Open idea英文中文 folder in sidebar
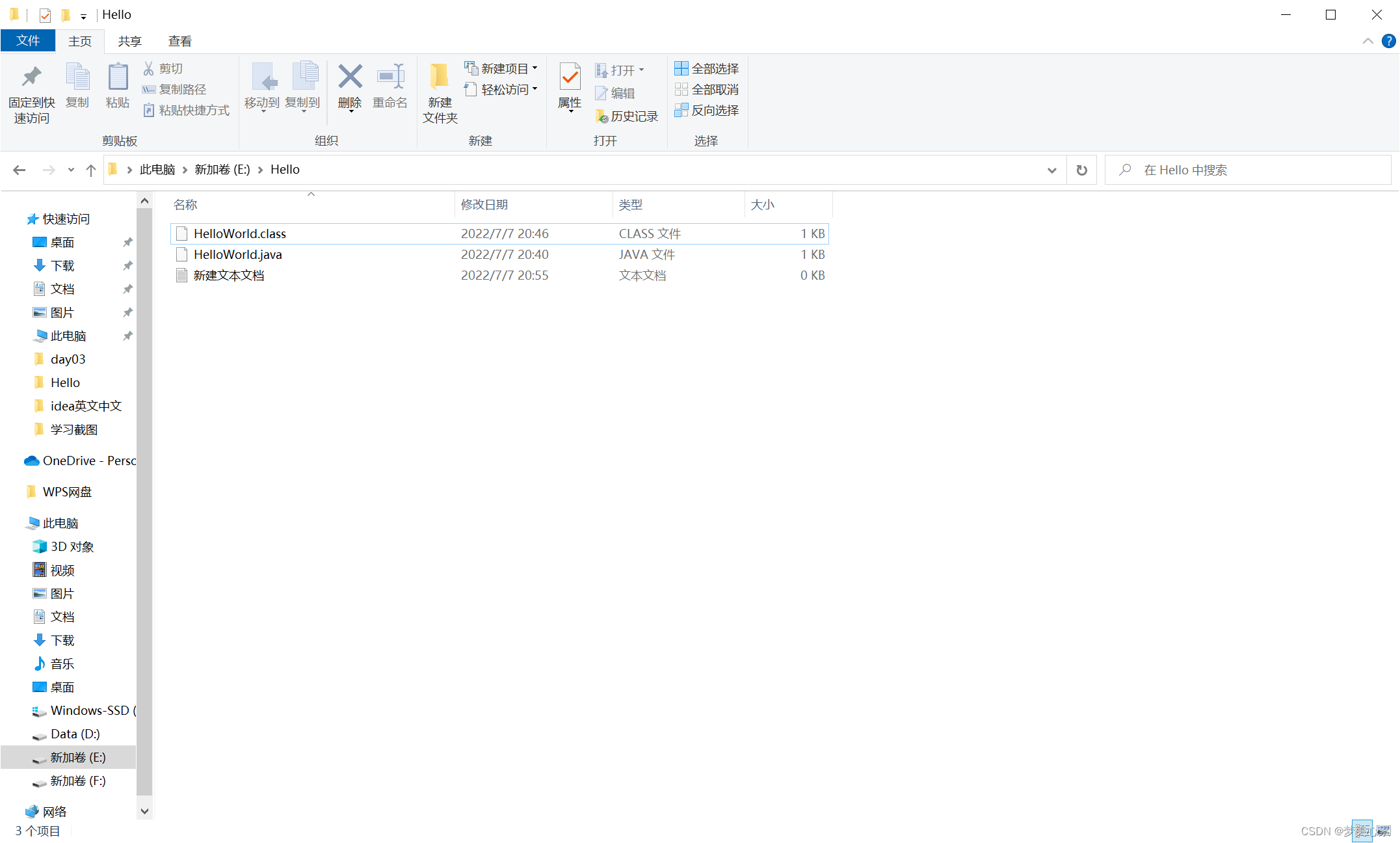The image size is (1400, 843). pos(77,406)
